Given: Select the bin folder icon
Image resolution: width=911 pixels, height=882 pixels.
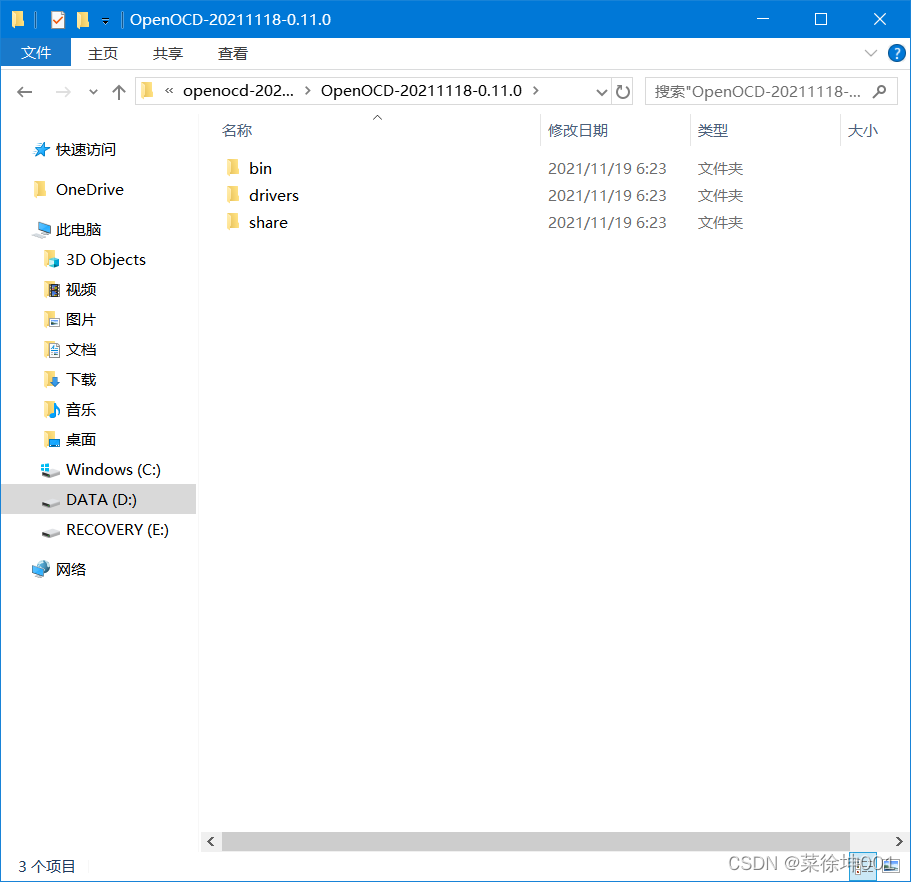Looking at the screenshot, I should pyautogui.click(x=233, y=167).
